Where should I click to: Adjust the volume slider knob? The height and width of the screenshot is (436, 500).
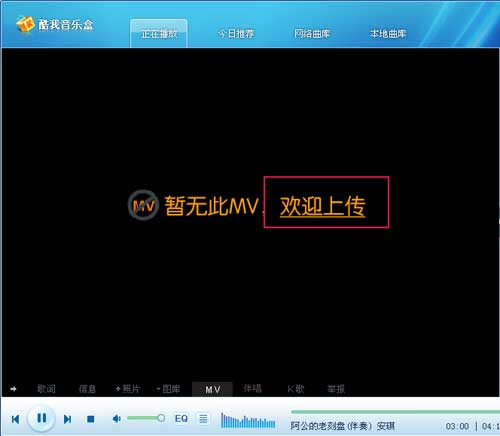point(161,418)
